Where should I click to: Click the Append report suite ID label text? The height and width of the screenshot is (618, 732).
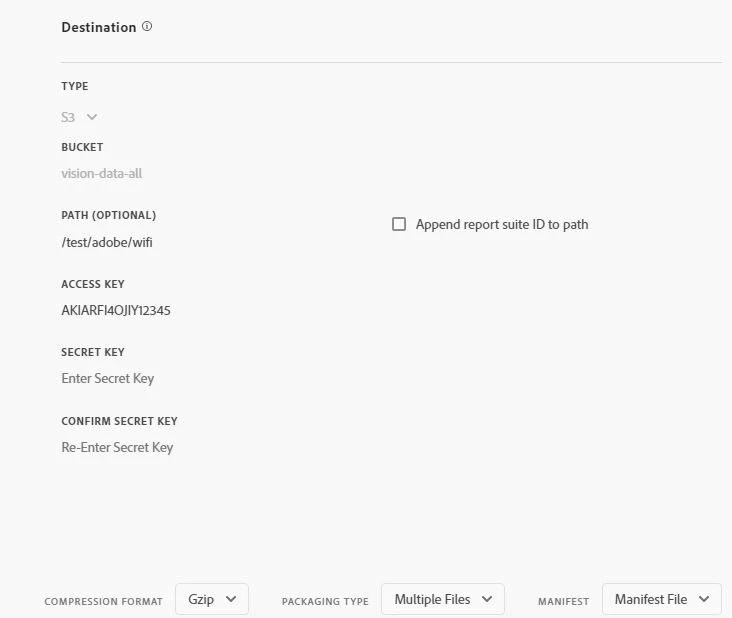click(x=502, y=225)
